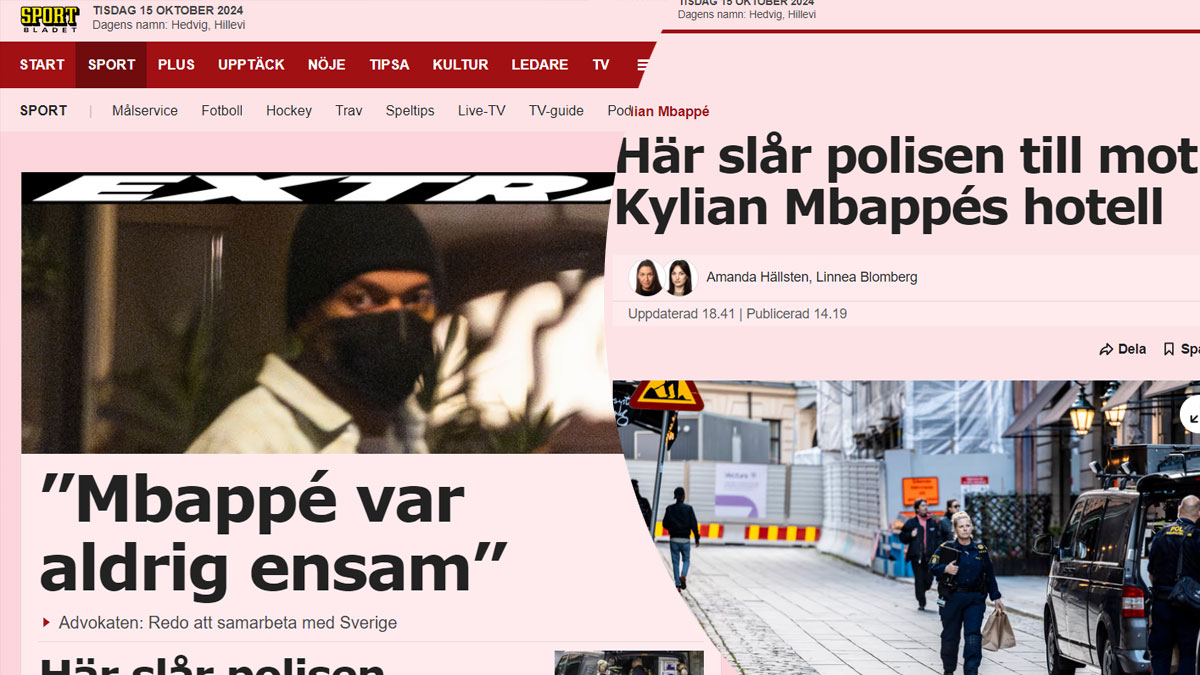Open the TIPSA menu item
The width and height of the screenshot is (1200, 675).
(x=389, y=65)
